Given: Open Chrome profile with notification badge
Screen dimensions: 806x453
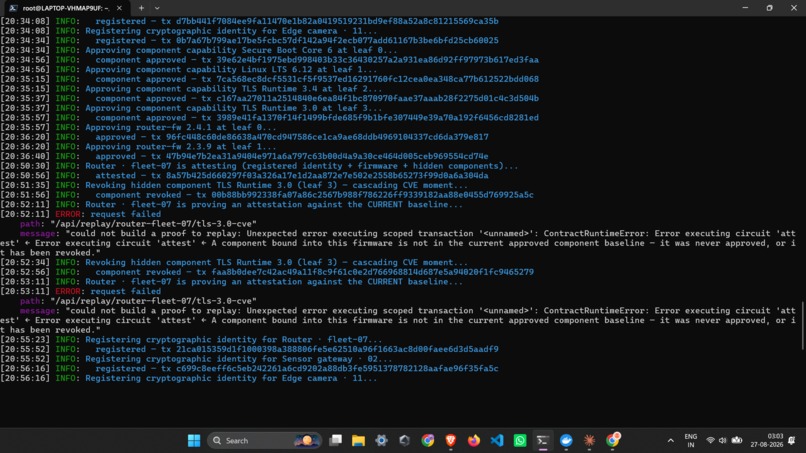Looking at the screenshot, I should pyautogui.click(x=612, y=440).
